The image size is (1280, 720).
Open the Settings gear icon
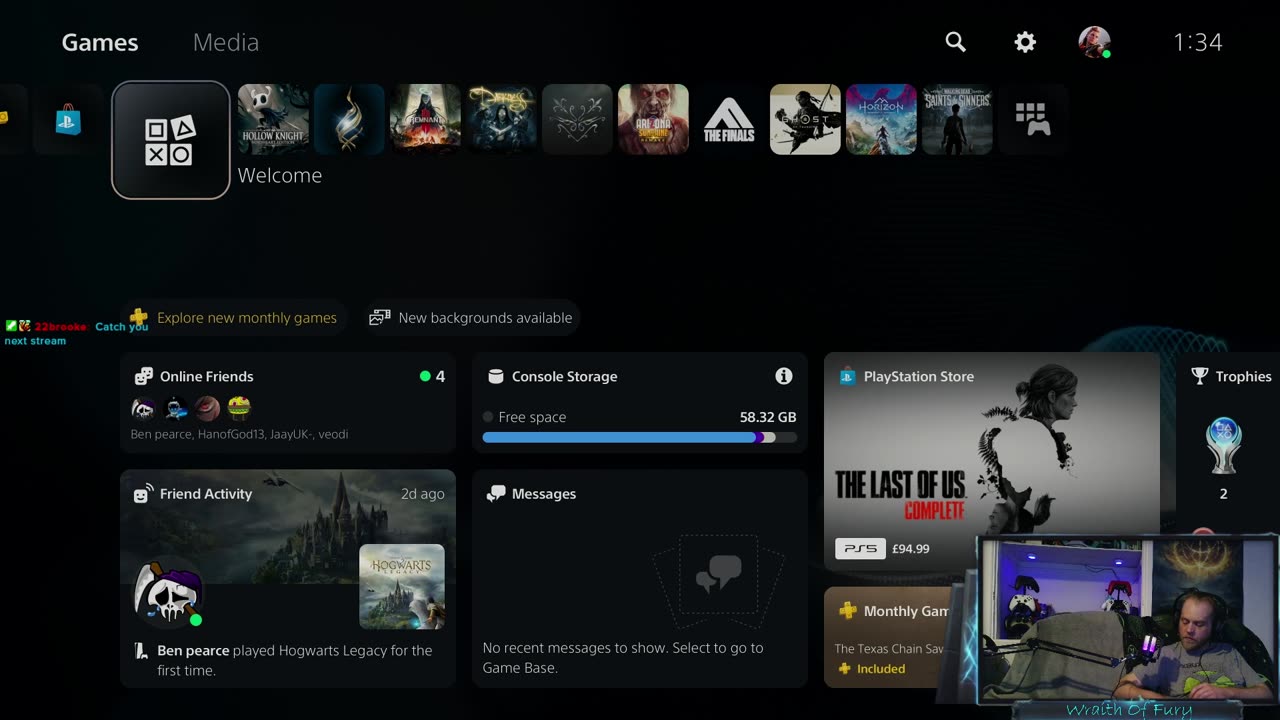tap(1025, 42)
